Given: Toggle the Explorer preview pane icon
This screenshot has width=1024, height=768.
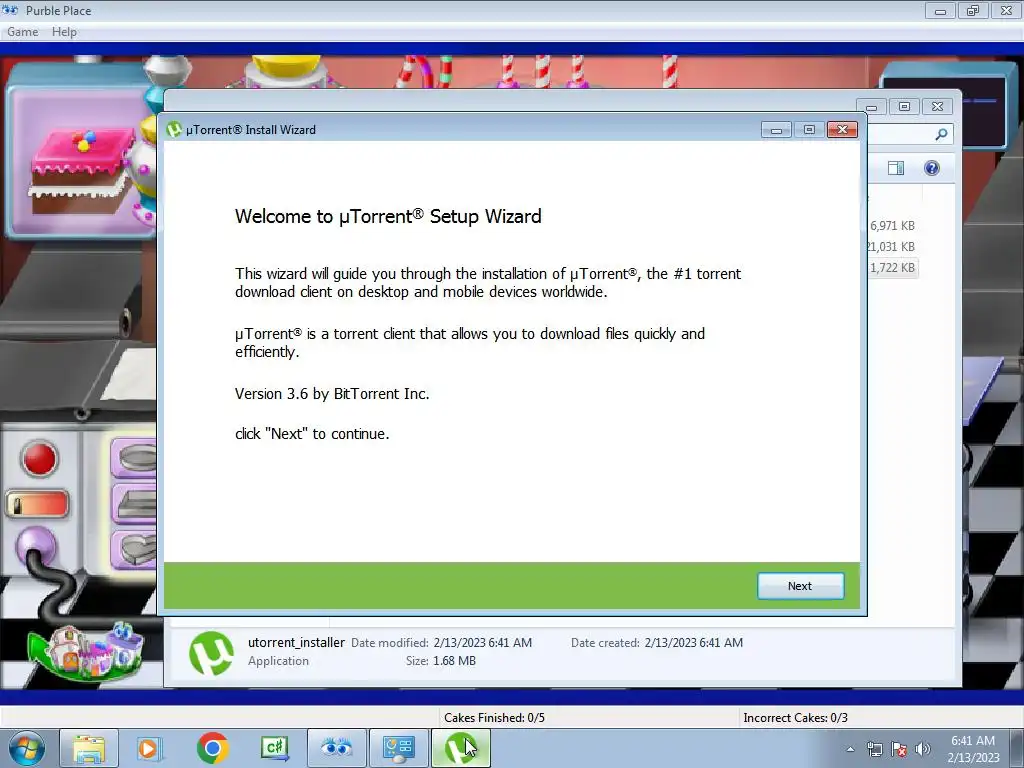Looking at the screenshot, I should [896, 168].
